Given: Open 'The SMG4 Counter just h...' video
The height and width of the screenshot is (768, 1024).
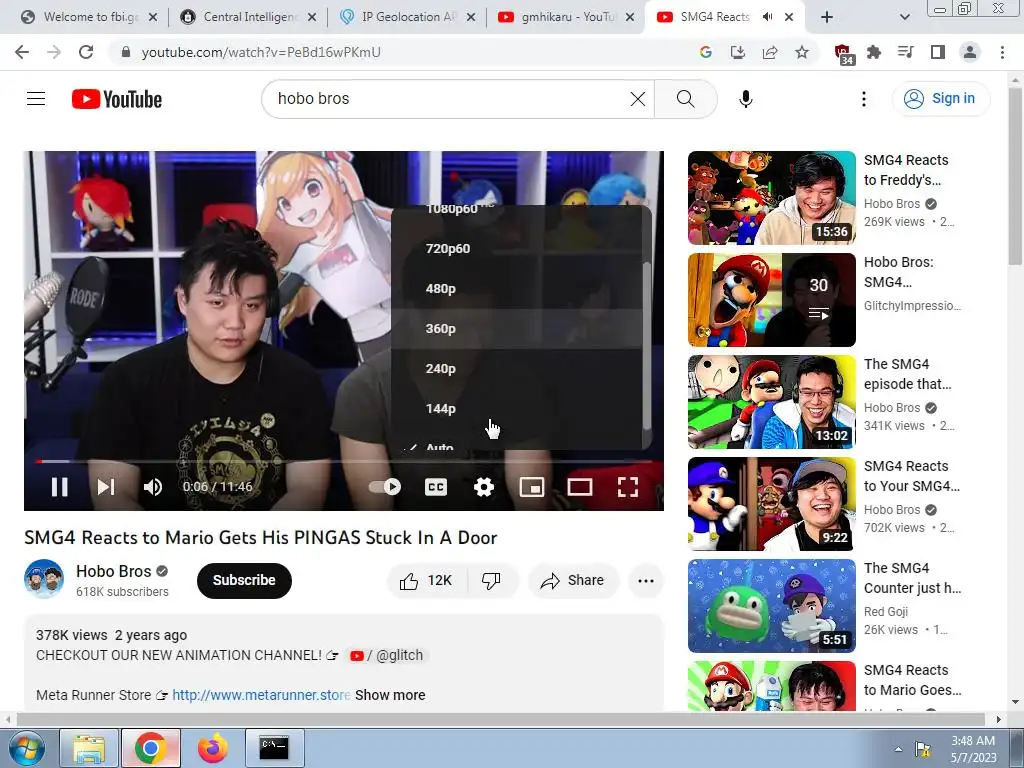Looking at the screenshot, I should pyautogui.click(x=771, y=605).
